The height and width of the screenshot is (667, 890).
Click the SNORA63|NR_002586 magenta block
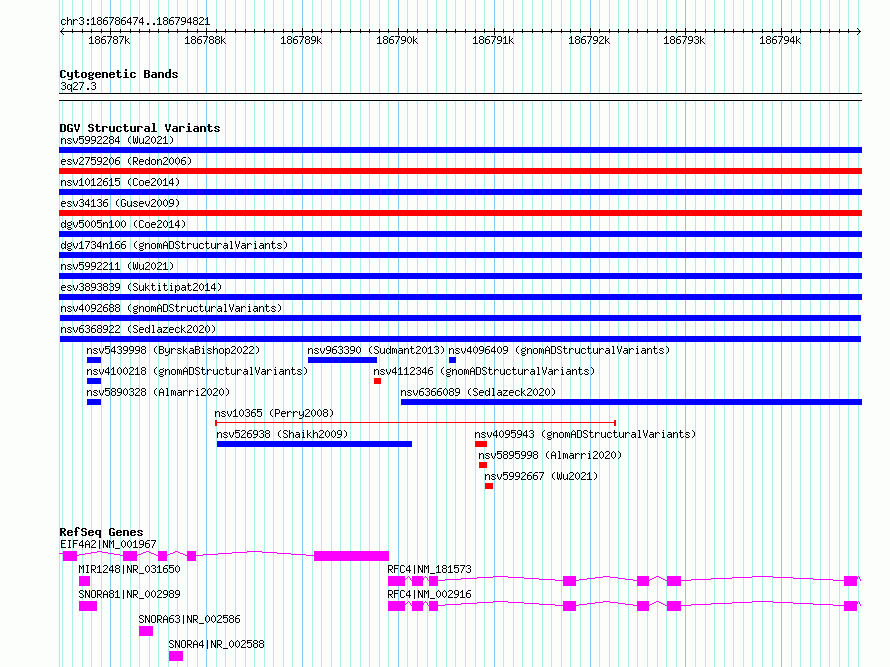point(146,631)
